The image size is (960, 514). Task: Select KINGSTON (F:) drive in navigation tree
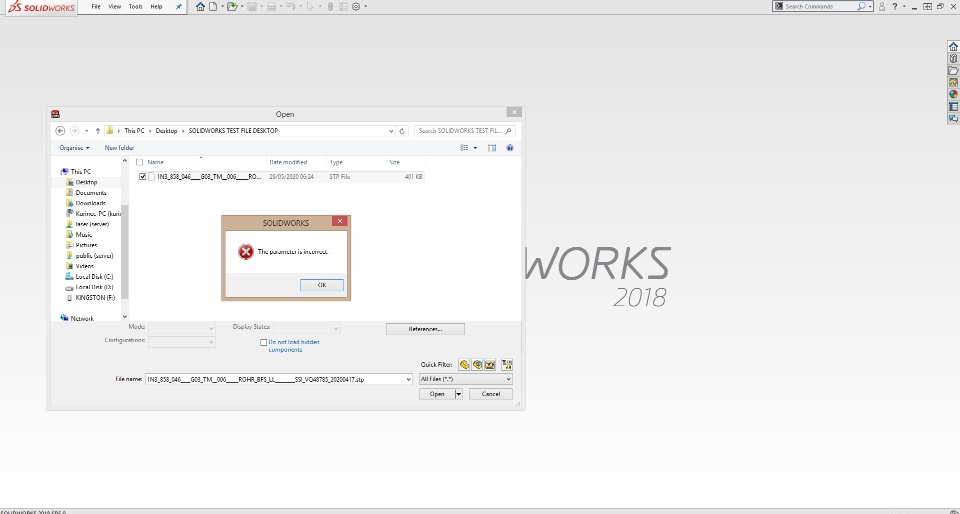pyautogui.click(x=95, y=297)
